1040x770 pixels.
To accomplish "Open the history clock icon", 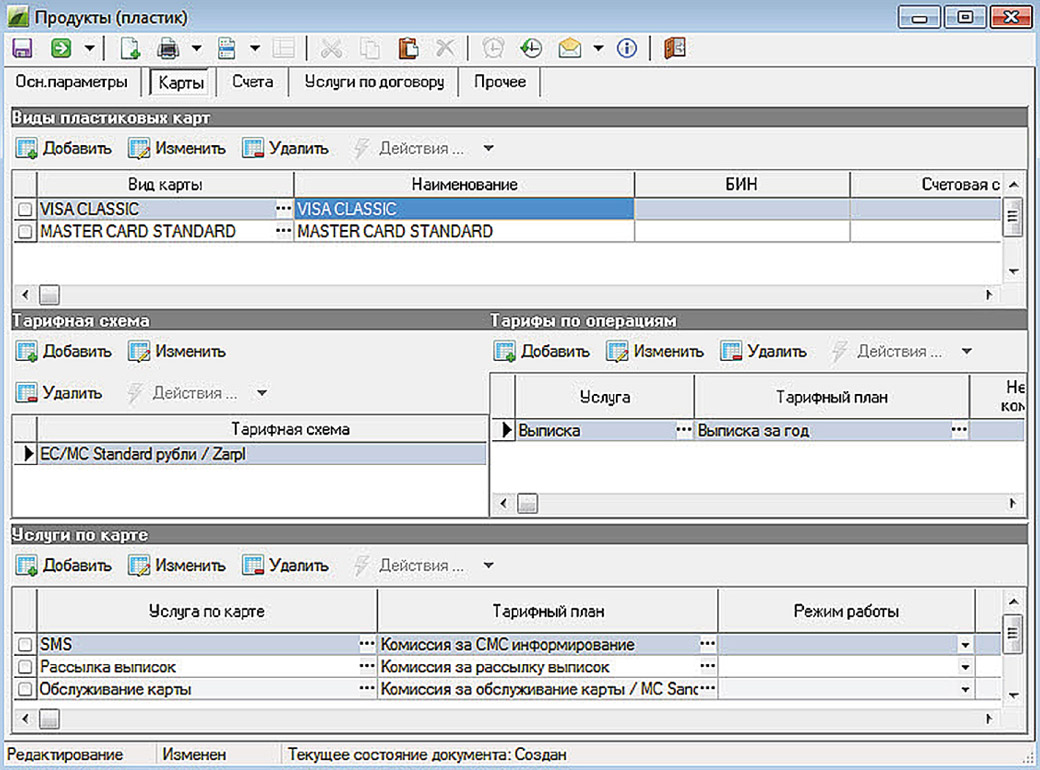I will click(531, 48).
